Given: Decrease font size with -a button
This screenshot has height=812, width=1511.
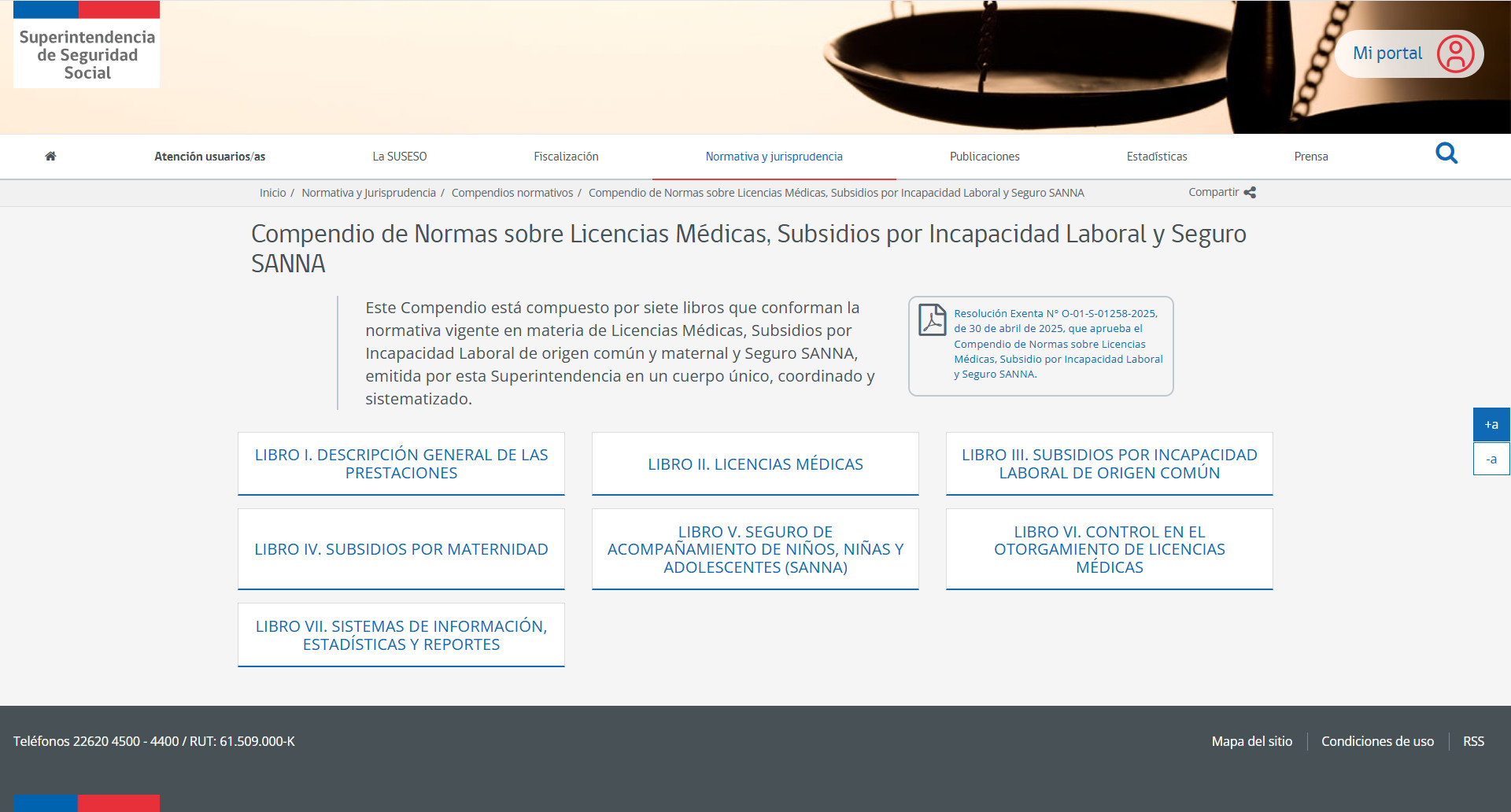Looking at the screenshot, I should (1491, 460).
